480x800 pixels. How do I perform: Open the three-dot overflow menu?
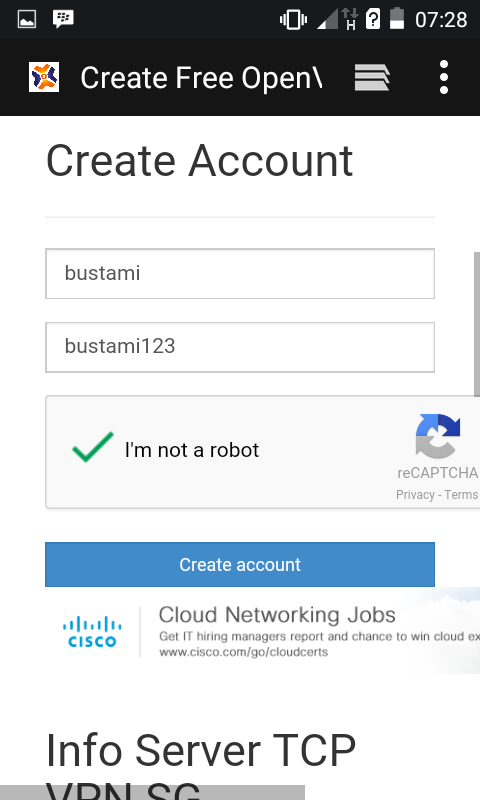(444, 77)
